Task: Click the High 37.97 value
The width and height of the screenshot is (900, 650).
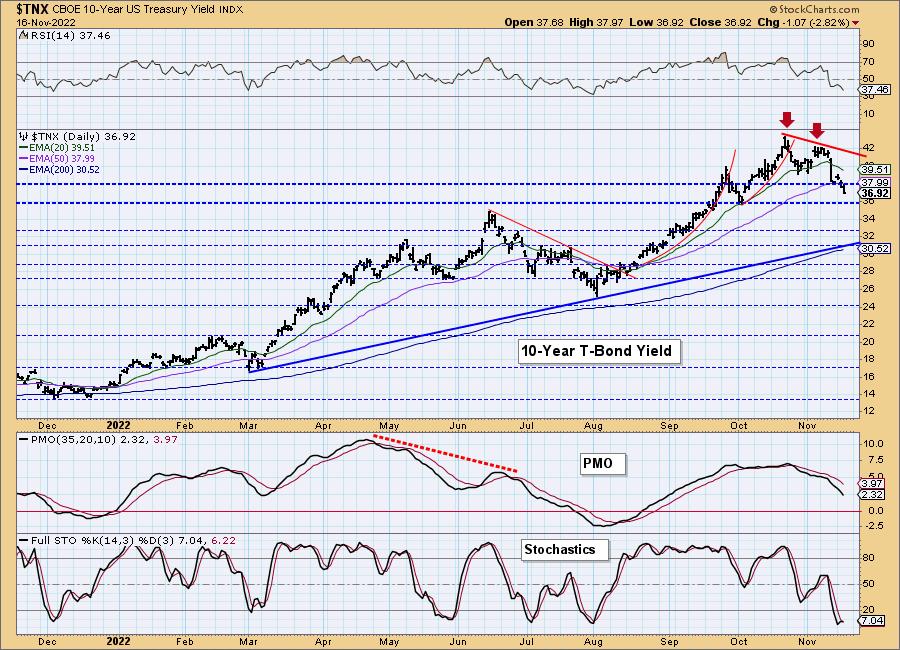Action: point(597,22)
